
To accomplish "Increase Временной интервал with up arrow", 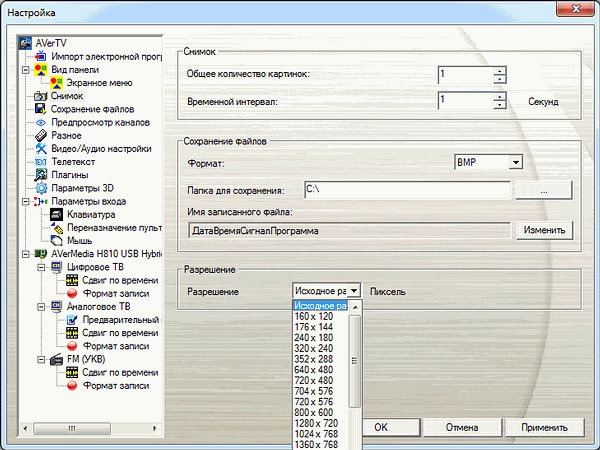I will pos(500,96).
